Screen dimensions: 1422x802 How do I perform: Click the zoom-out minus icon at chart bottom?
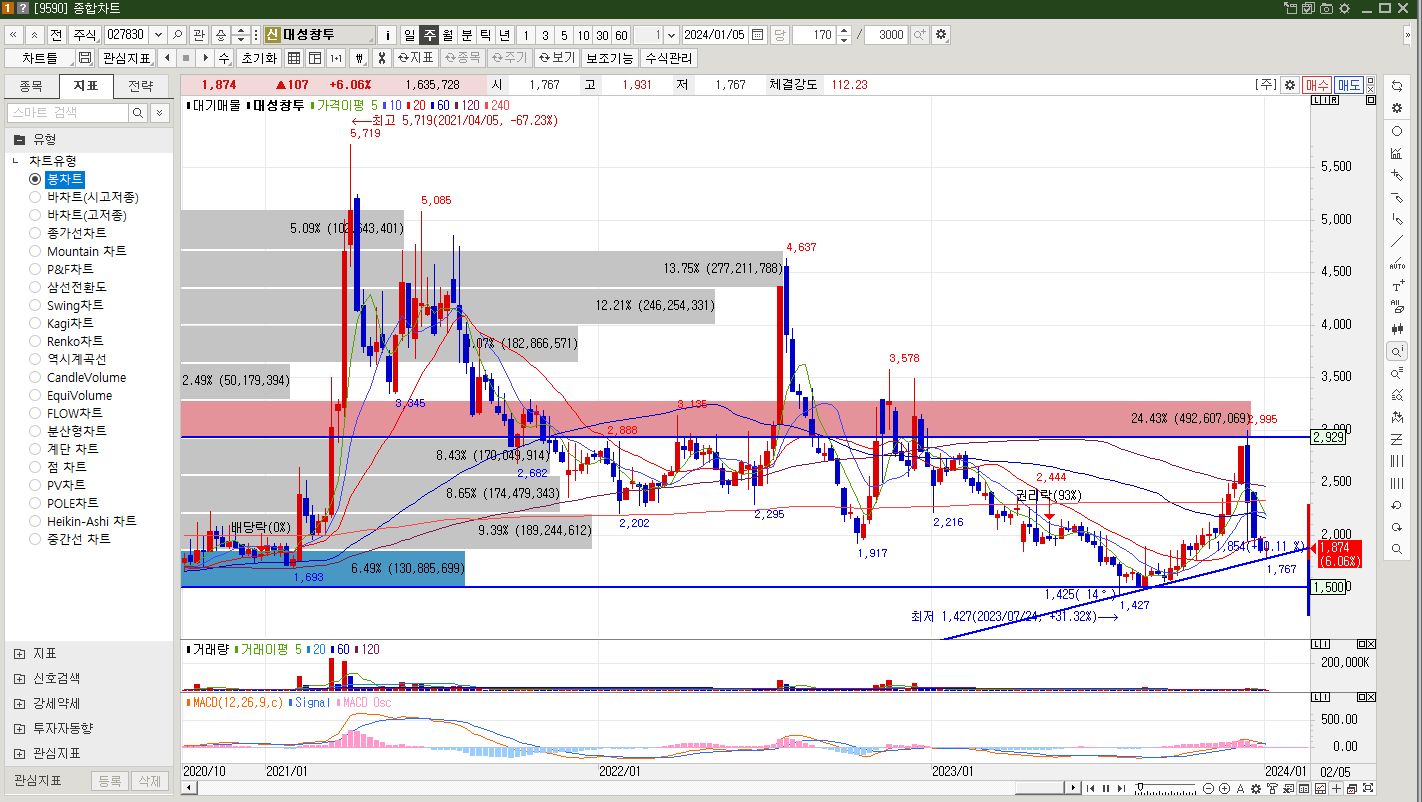(x=1209, y=789)
